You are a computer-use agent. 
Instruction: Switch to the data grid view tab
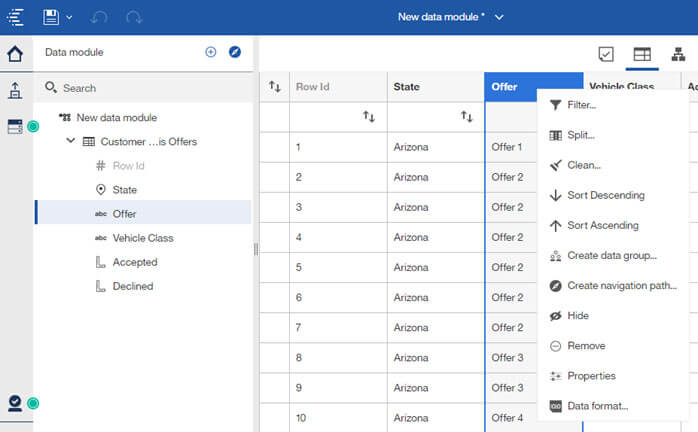(642, 54)
